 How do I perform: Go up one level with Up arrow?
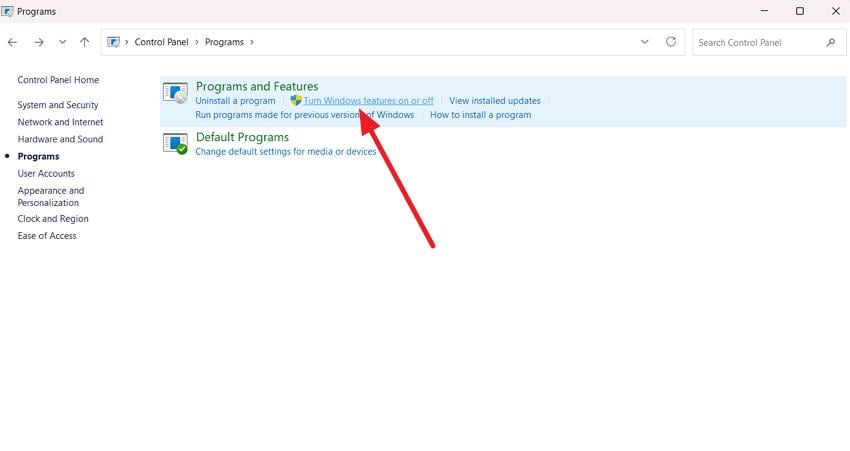tap(85, 42)
